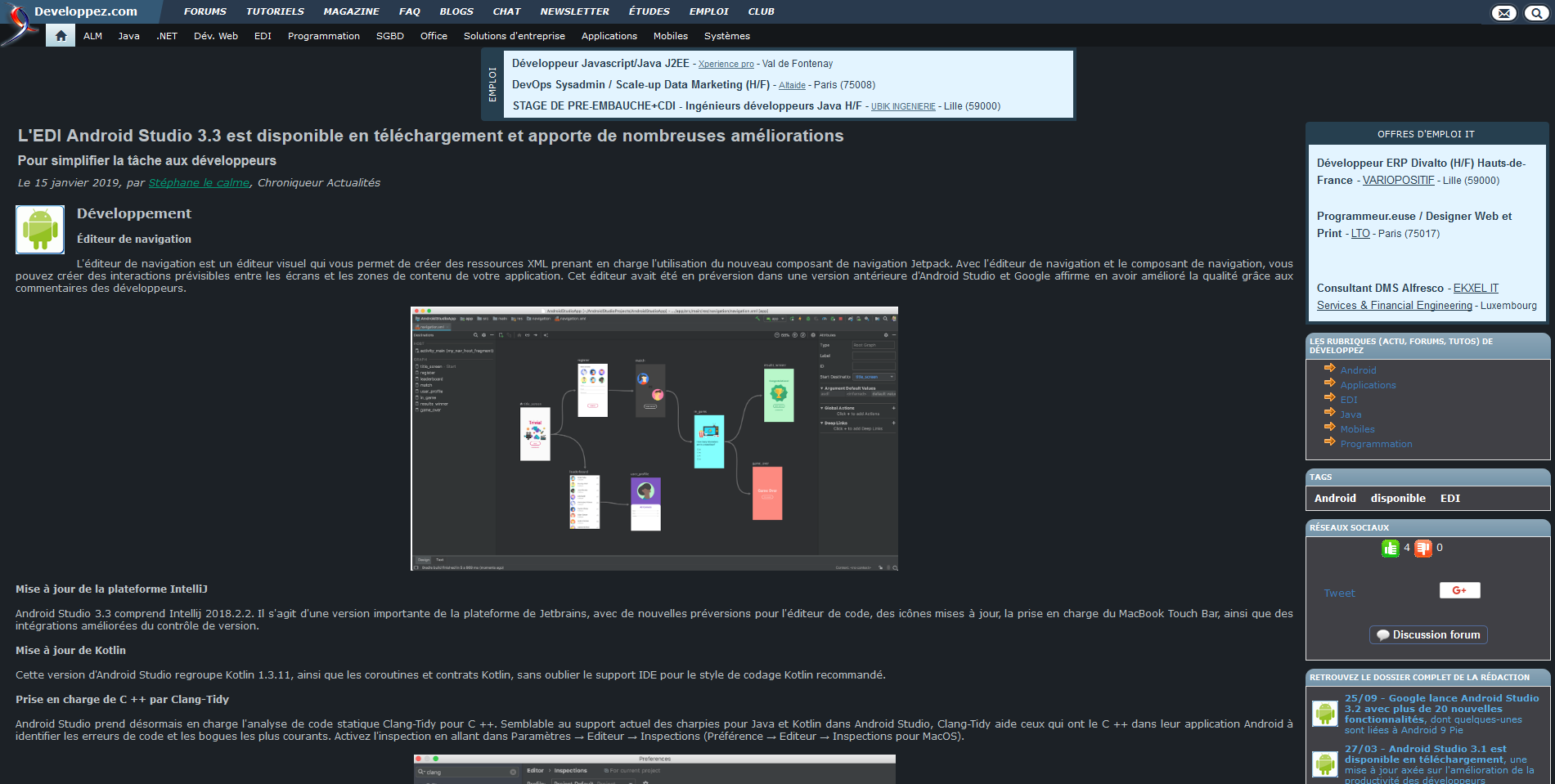Open the 27/03 Android Studio 3.1 article
1555x784 pixels.
[x=1440, y=764]
